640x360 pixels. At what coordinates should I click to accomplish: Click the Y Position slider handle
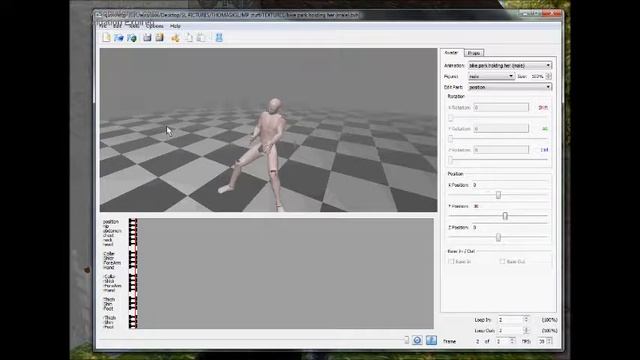505,216
